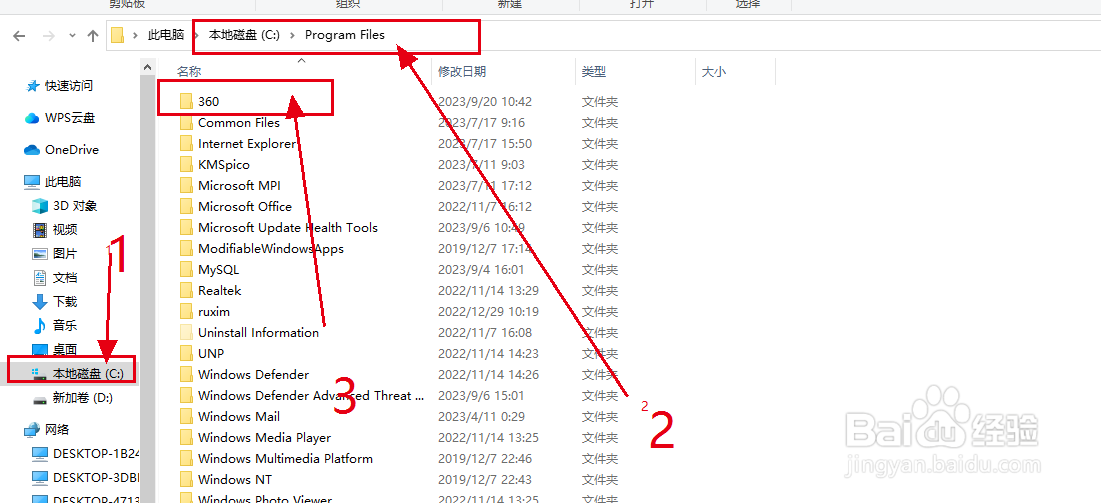Open 文档 folder in the sidebar
The height and width of the screenshot is (503, 1101).
65,277
